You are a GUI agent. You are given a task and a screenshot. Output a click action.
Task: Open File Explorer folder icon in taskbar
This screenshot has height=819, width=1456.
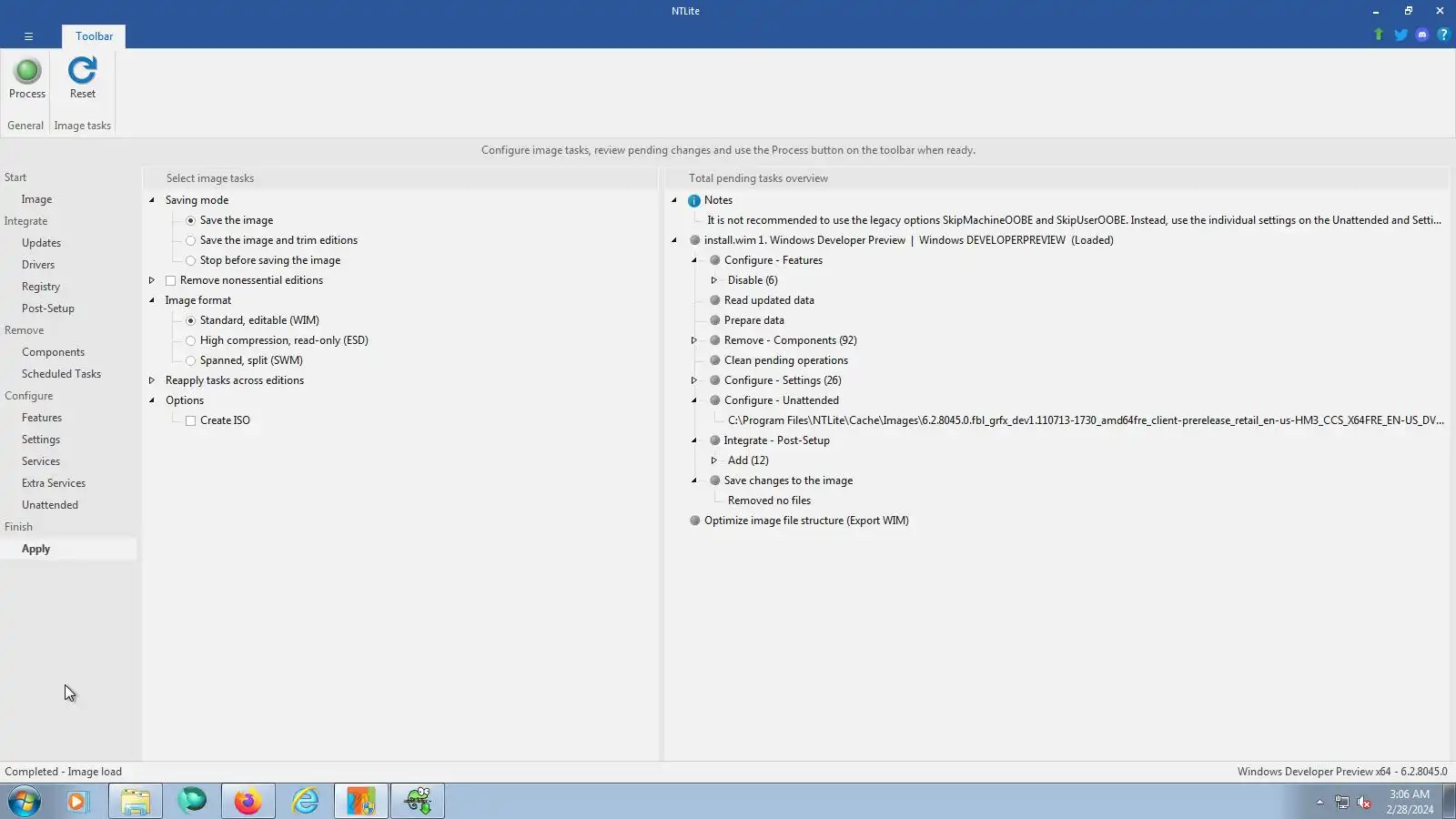point(136,801)
